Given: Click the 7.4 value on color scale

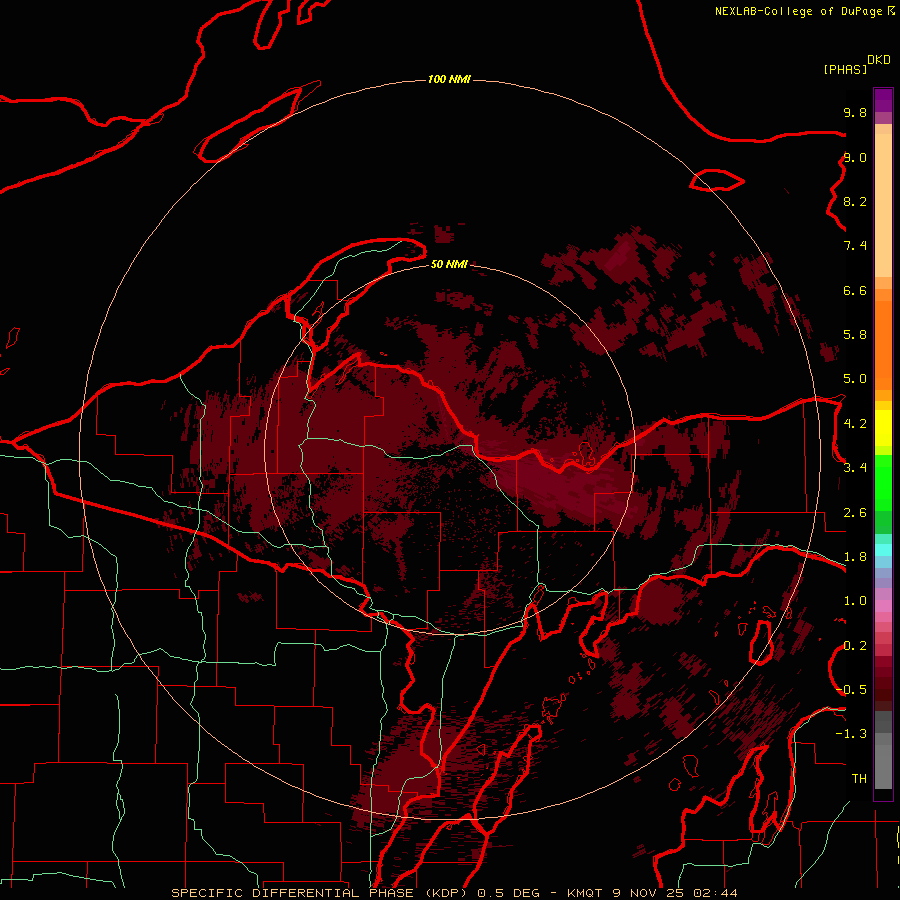Looking at the screenshot, I should point(855,246).
